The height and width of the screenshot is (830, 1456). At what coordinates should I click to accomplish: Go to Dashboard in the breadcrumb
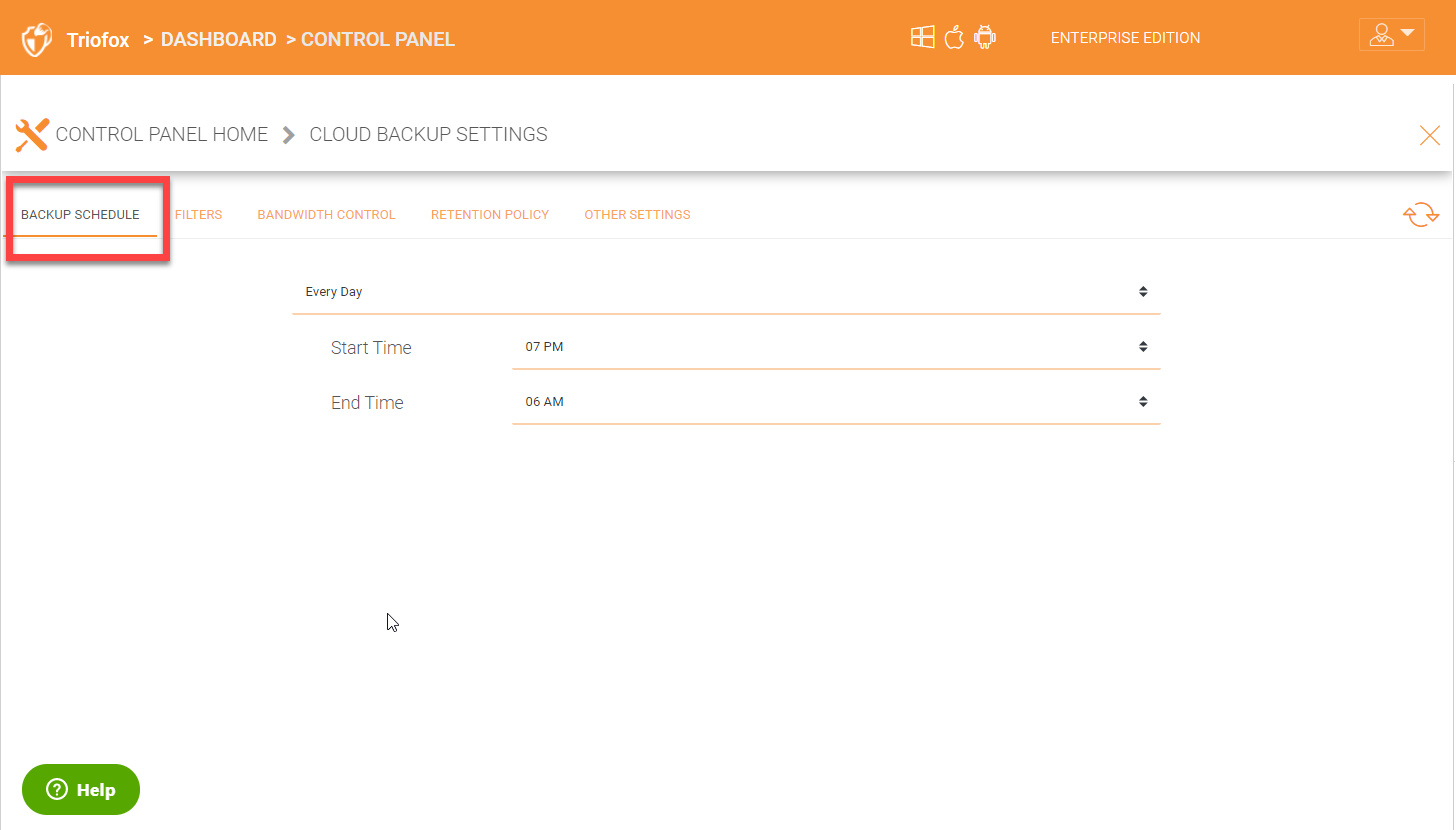(218, 40)
